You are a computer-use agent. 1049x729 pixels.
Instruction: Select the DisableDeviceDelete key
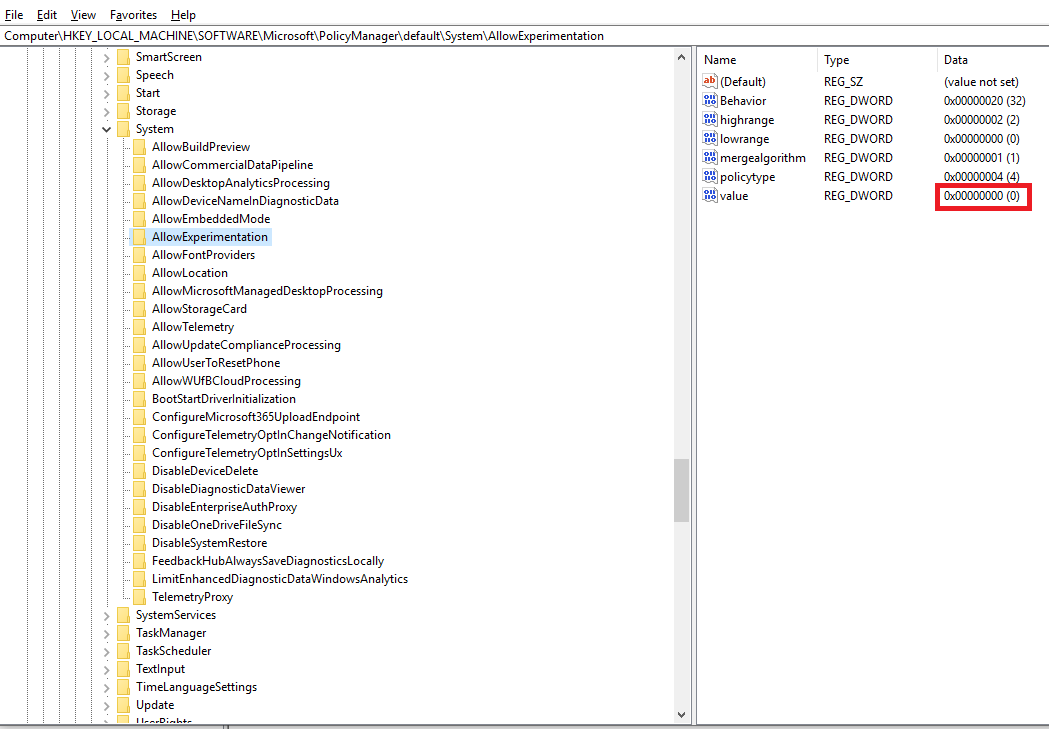pos(205,472)
